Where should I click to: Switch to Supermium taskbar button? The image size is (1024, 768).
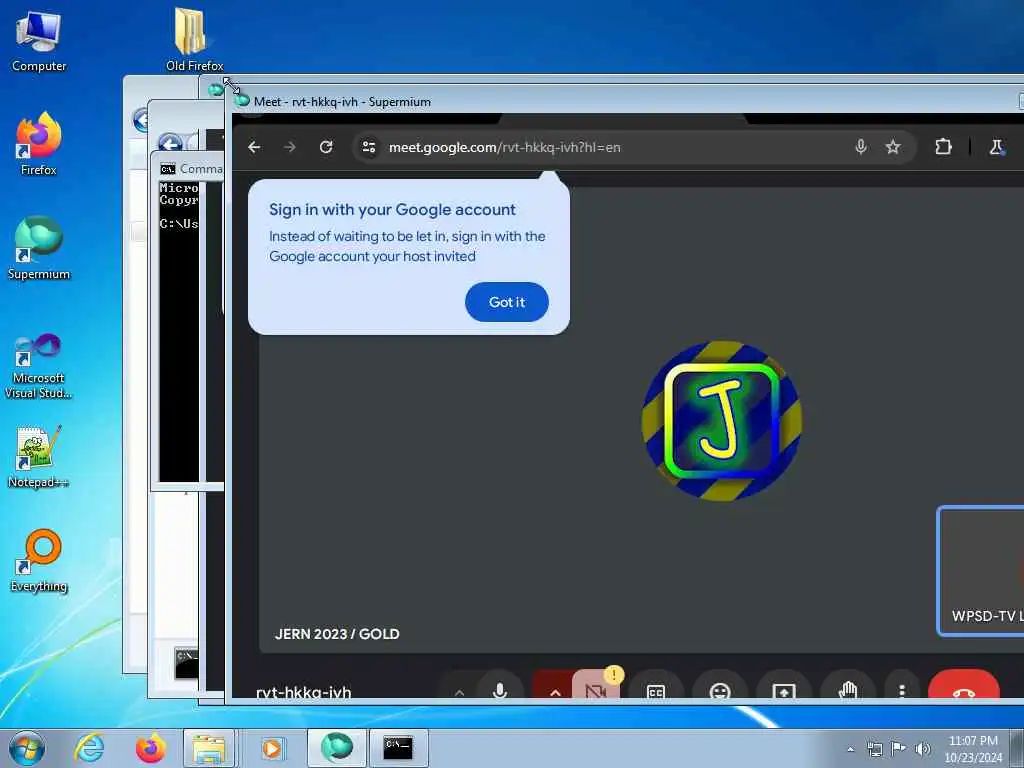tap(336, 748)
